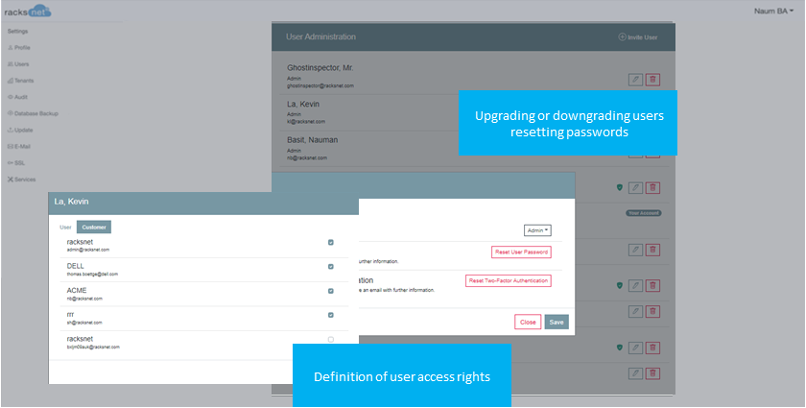Open Database Backup in sidebar

tap(33, 114)
